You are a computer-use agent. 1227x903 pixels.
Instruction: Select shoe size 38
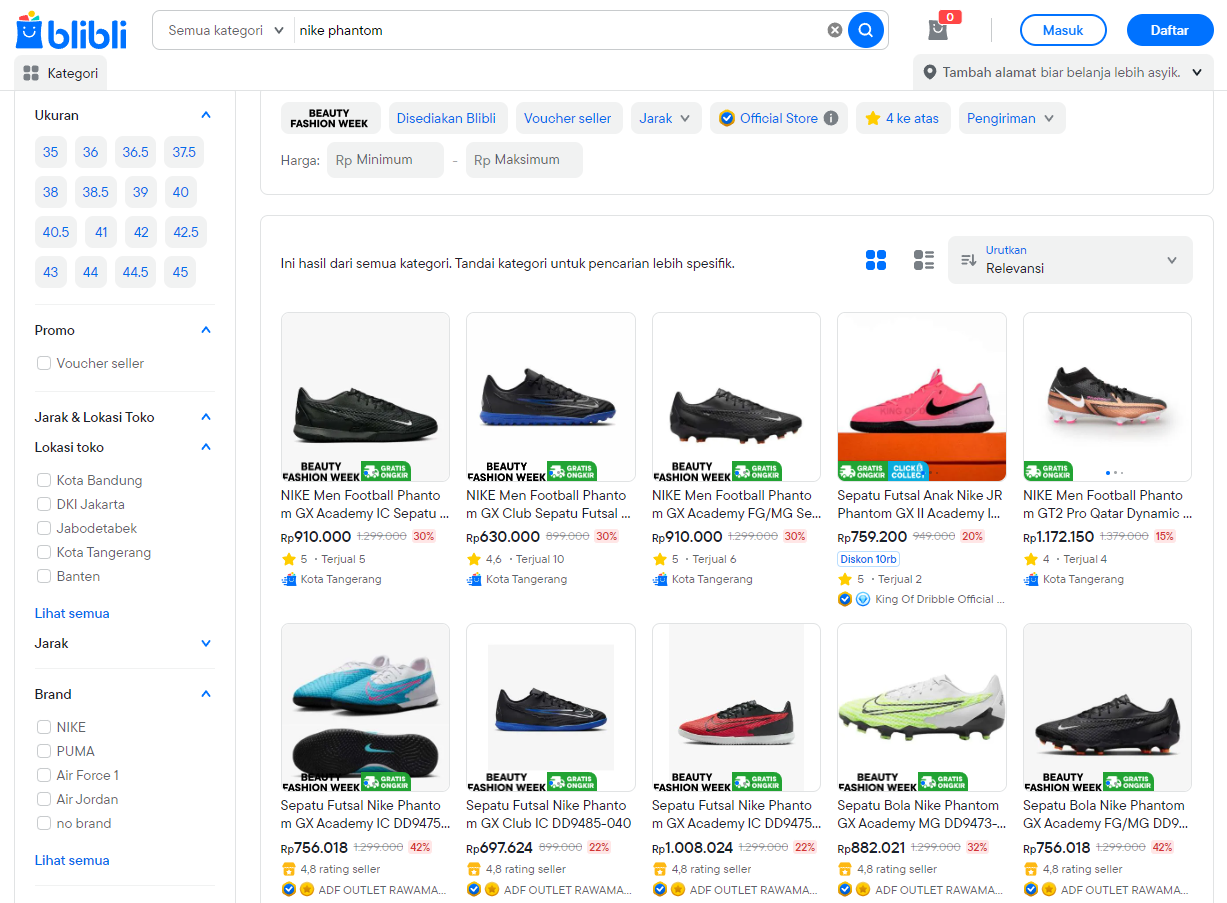(x=51, y=192)
